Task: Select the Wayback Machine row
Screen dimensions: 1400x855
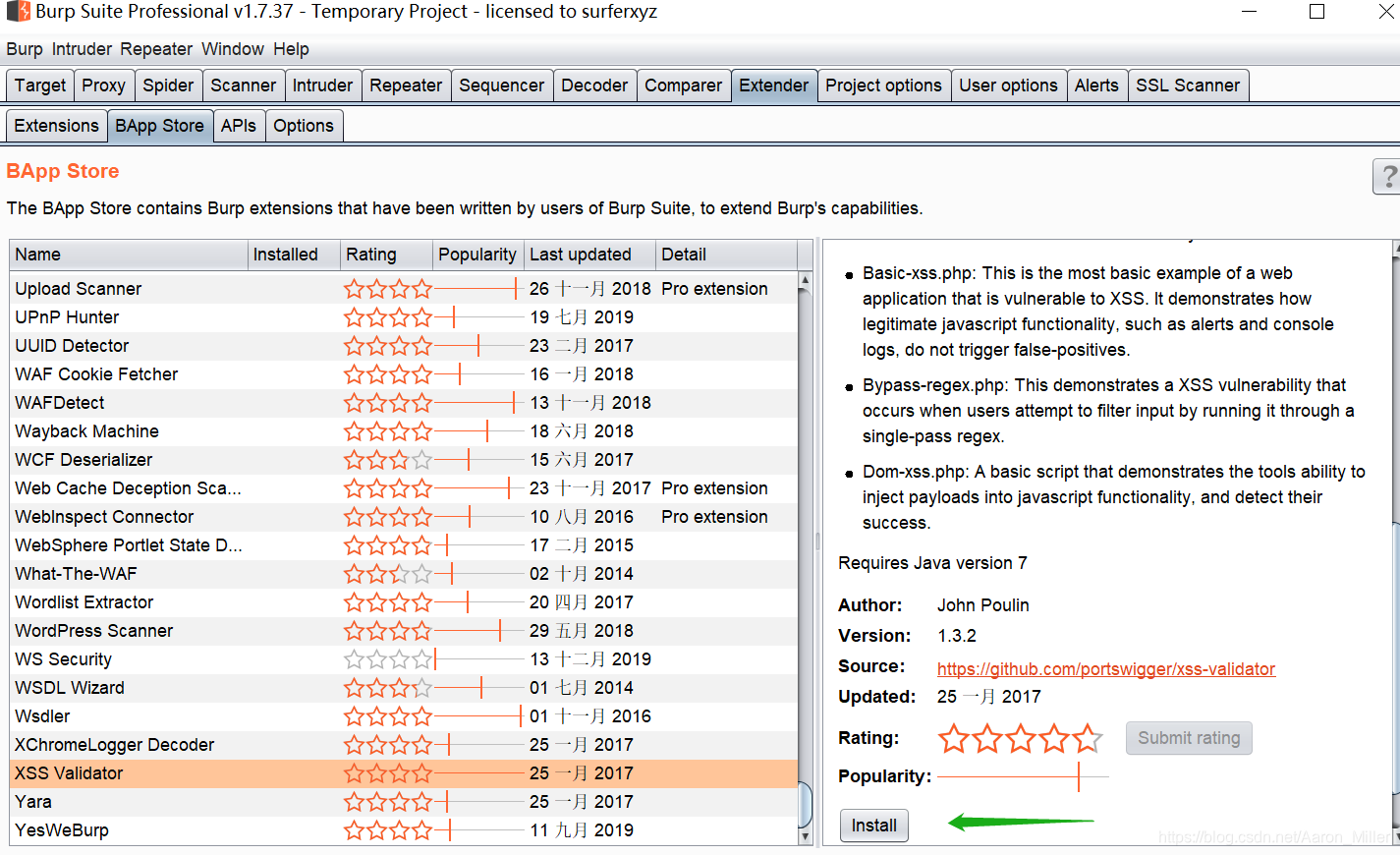Action: click(x=404, y=431)
